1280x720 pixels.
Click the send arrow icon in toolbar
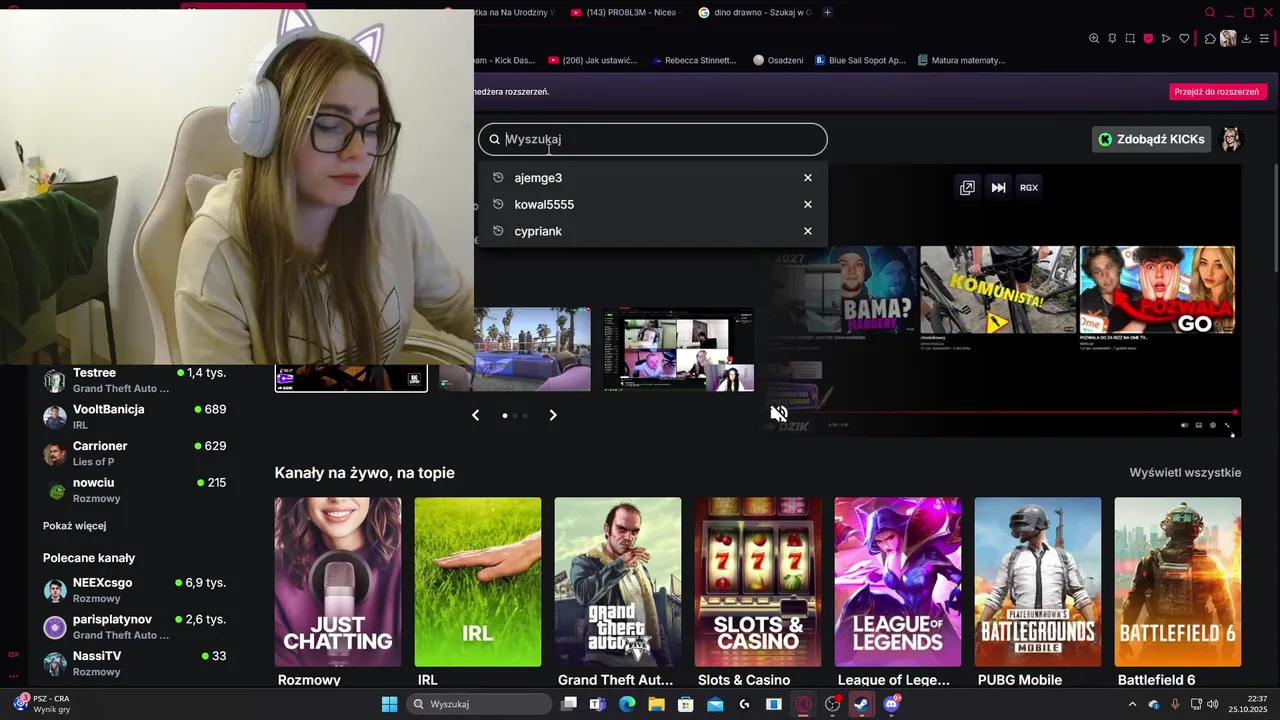pyautogui.click(x=1166, y=38)
